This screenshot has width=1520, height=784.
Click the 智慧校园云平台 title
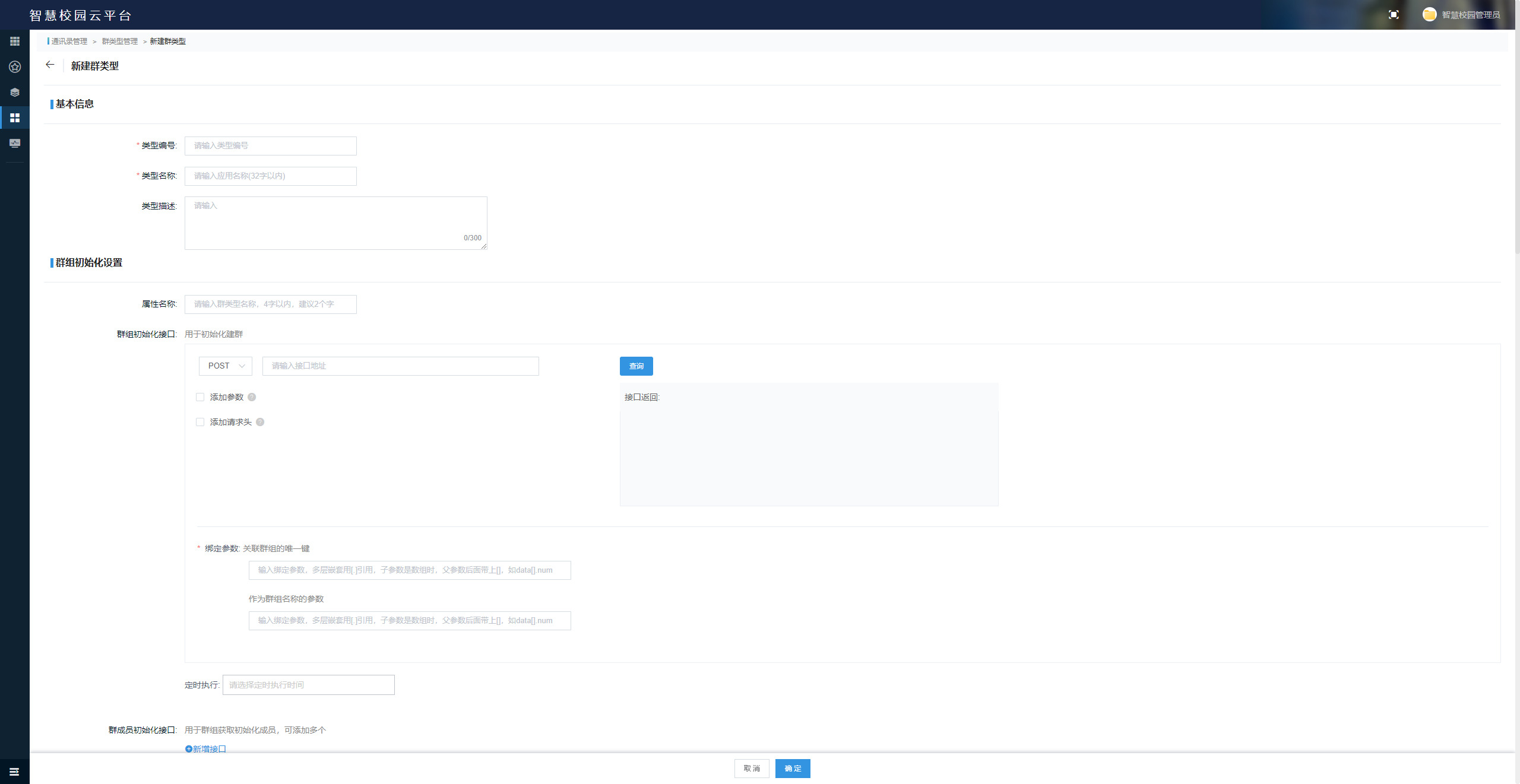click(x=81, y=15)
